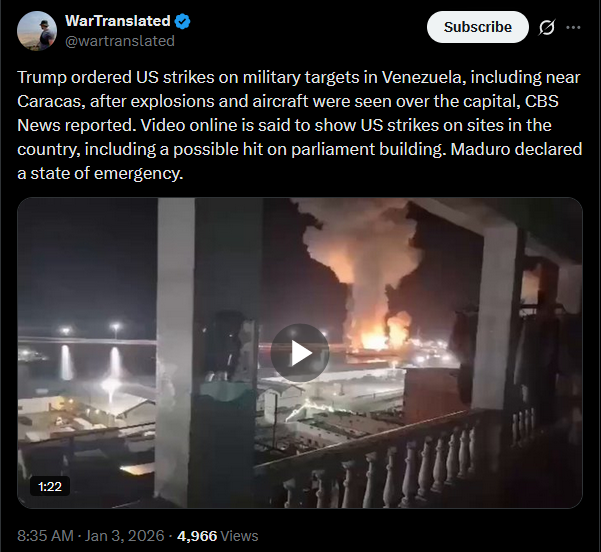The width and height of the screenshot is (601, 552).
Task: Visit the @wartranslated handle
Action: pyautogui.click(x=120, y=41)
